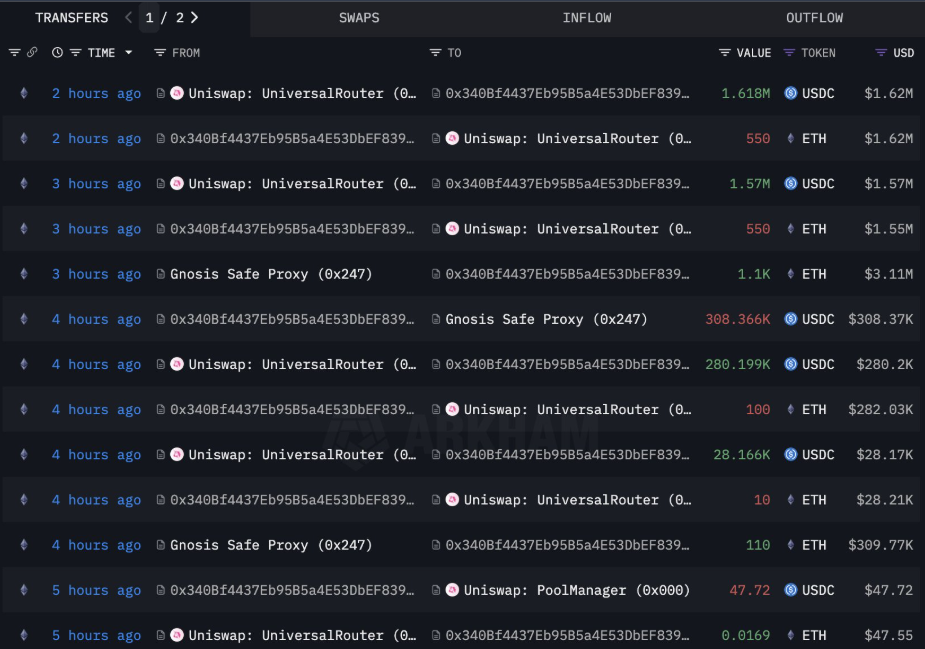The image size is (925, 649).
Task: Switch to the INFLOW tab
Action: pyautogui.click(x=586, y=18)
